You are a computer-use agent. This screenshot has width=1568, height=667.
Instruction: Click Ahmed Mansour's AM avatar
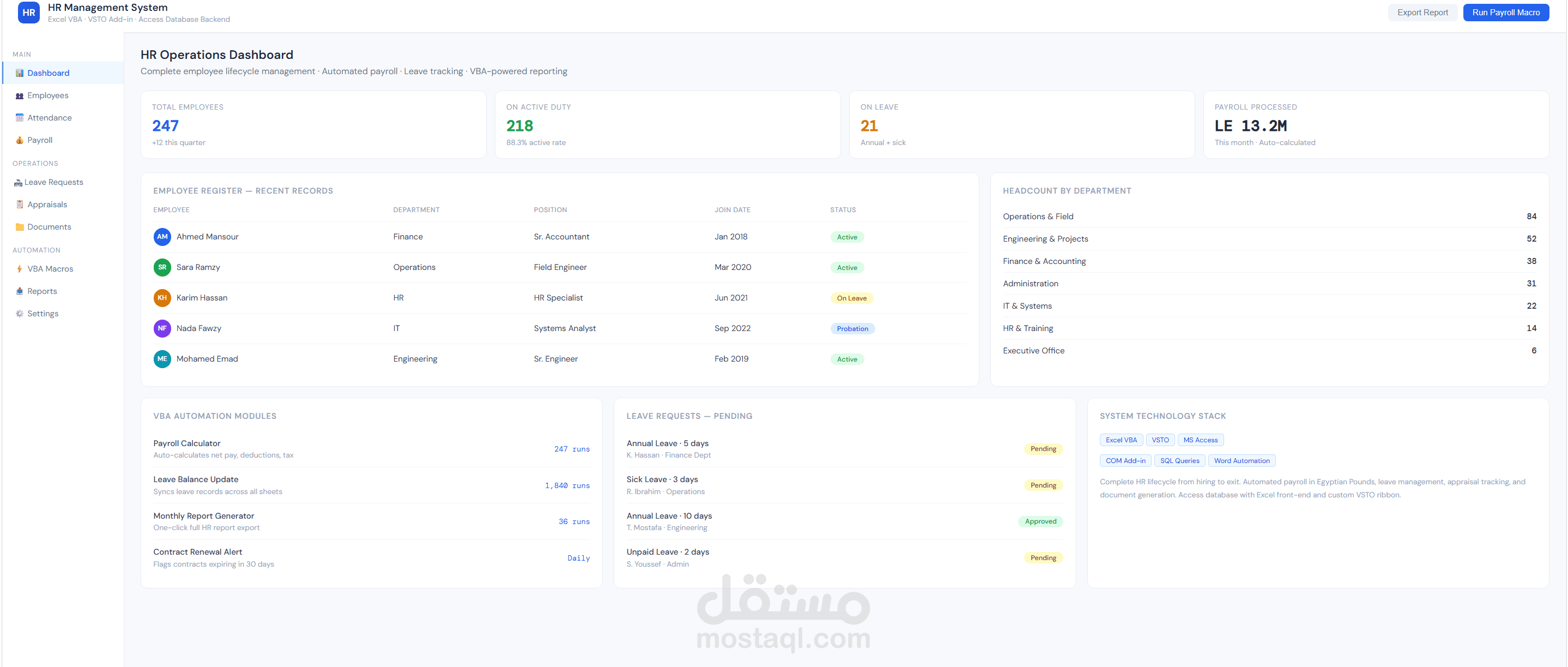tap(162, 236)
